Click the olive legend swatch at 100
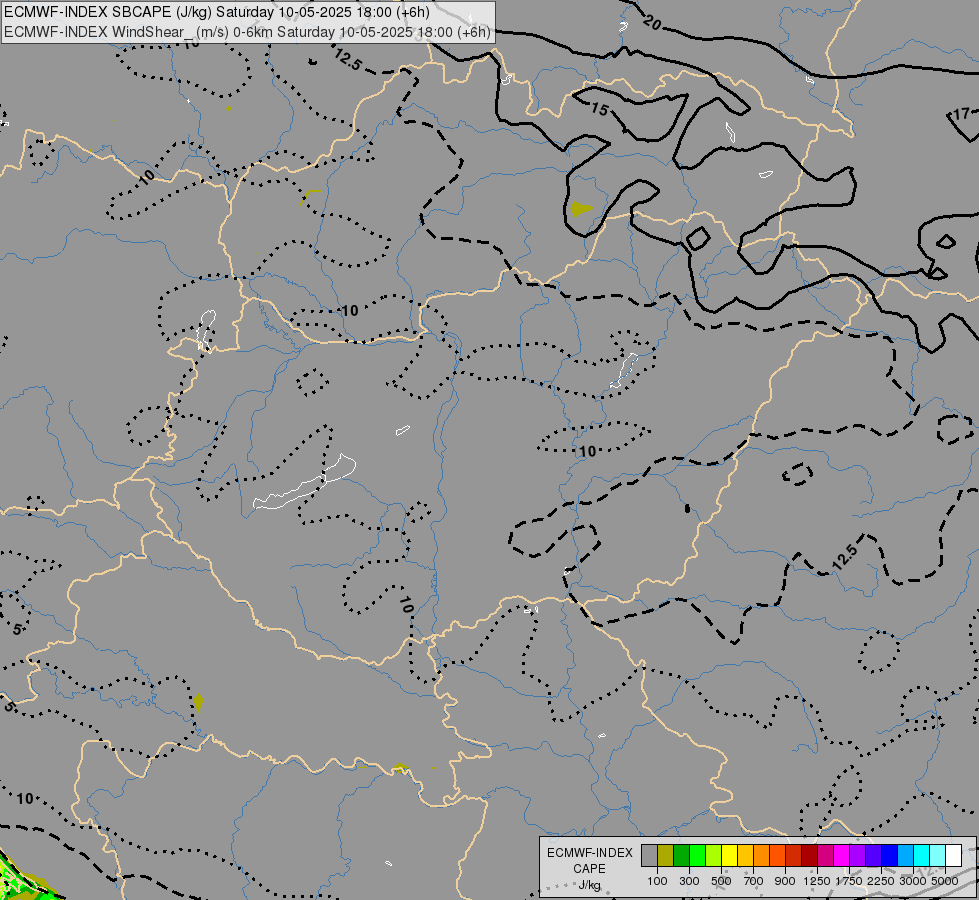 tap(666, 855)
